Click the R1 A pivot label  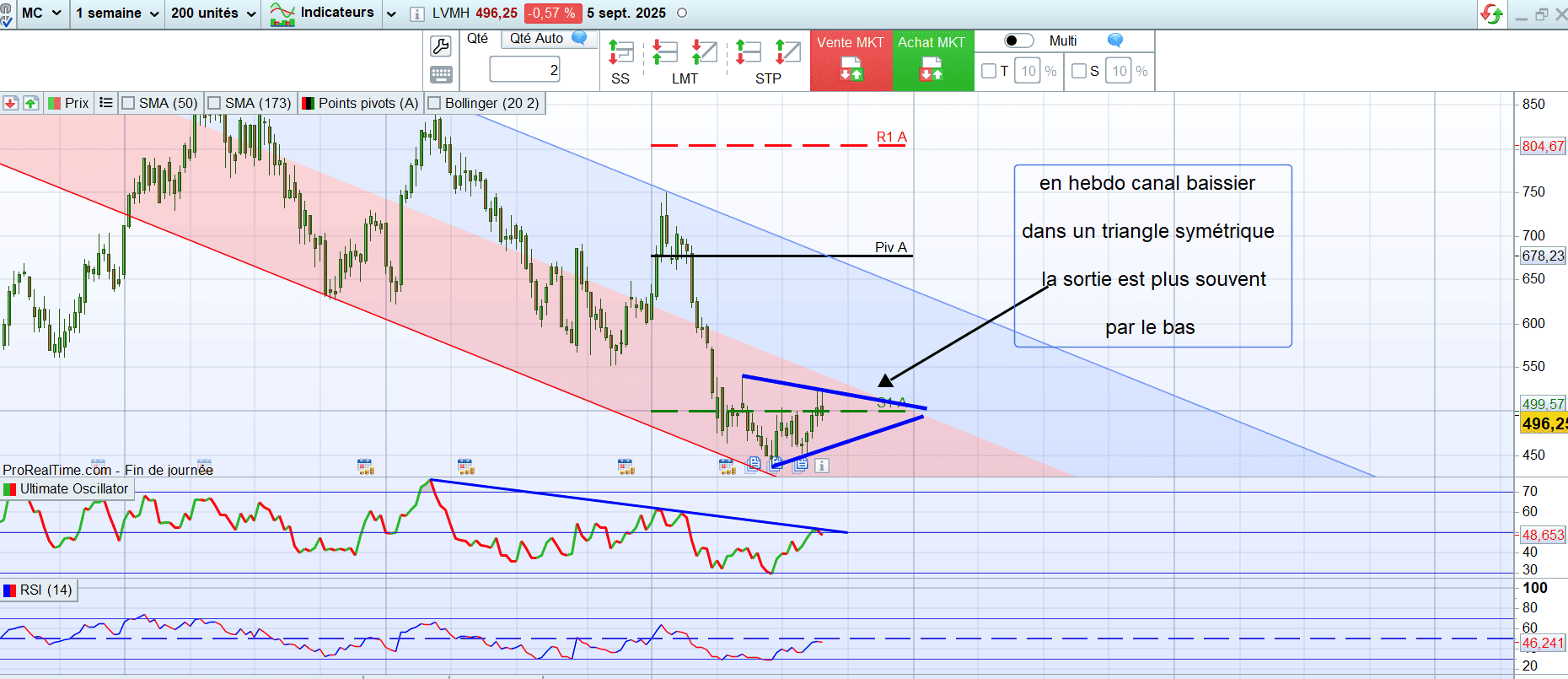(x=892, y=137)
